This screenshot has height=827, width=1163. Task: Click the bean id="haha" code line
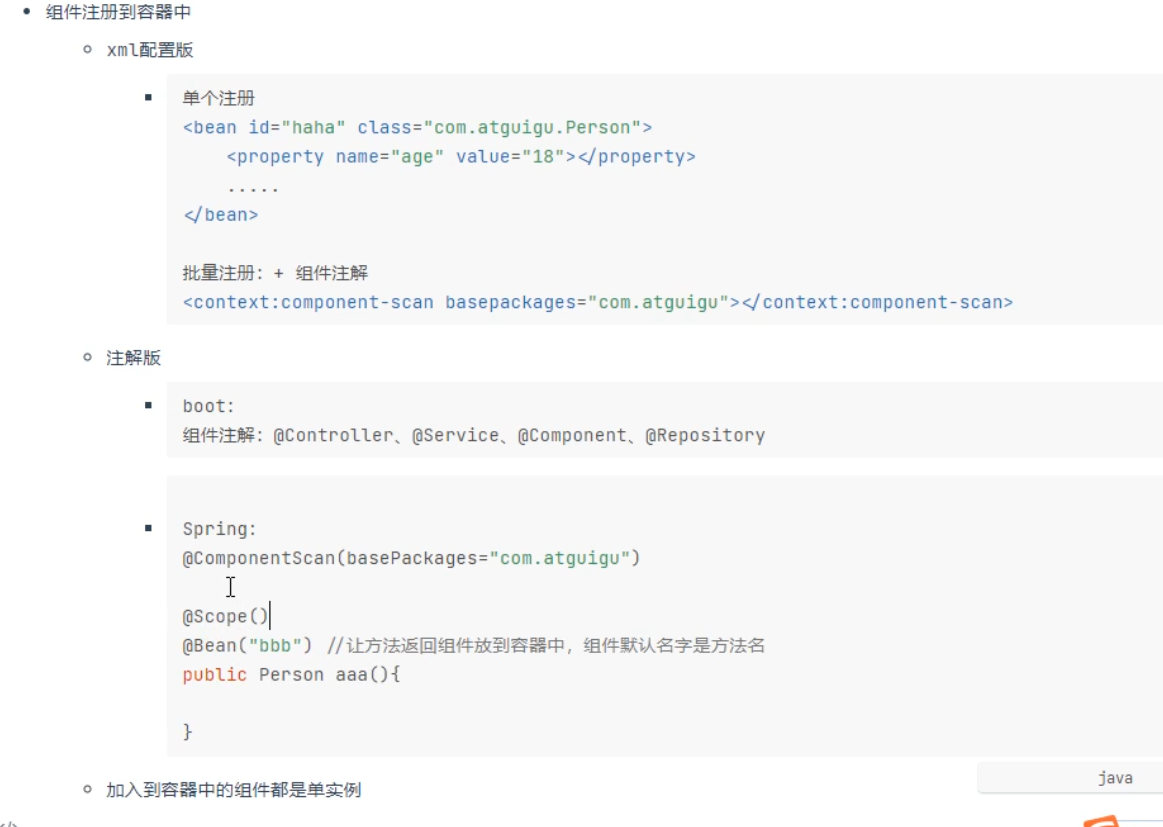(x=418, y=128)
